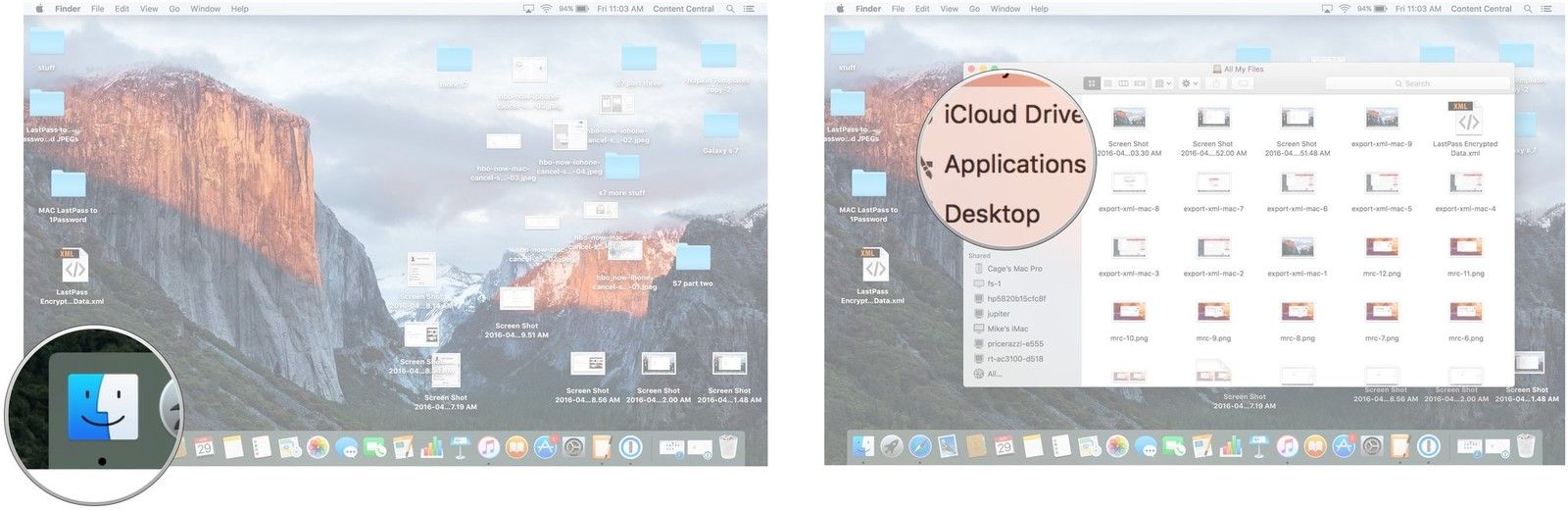Open iCloud Drive in the magnified sidebar
The width and height of the screenshot is (1568, 510).
coord(1011,115)
